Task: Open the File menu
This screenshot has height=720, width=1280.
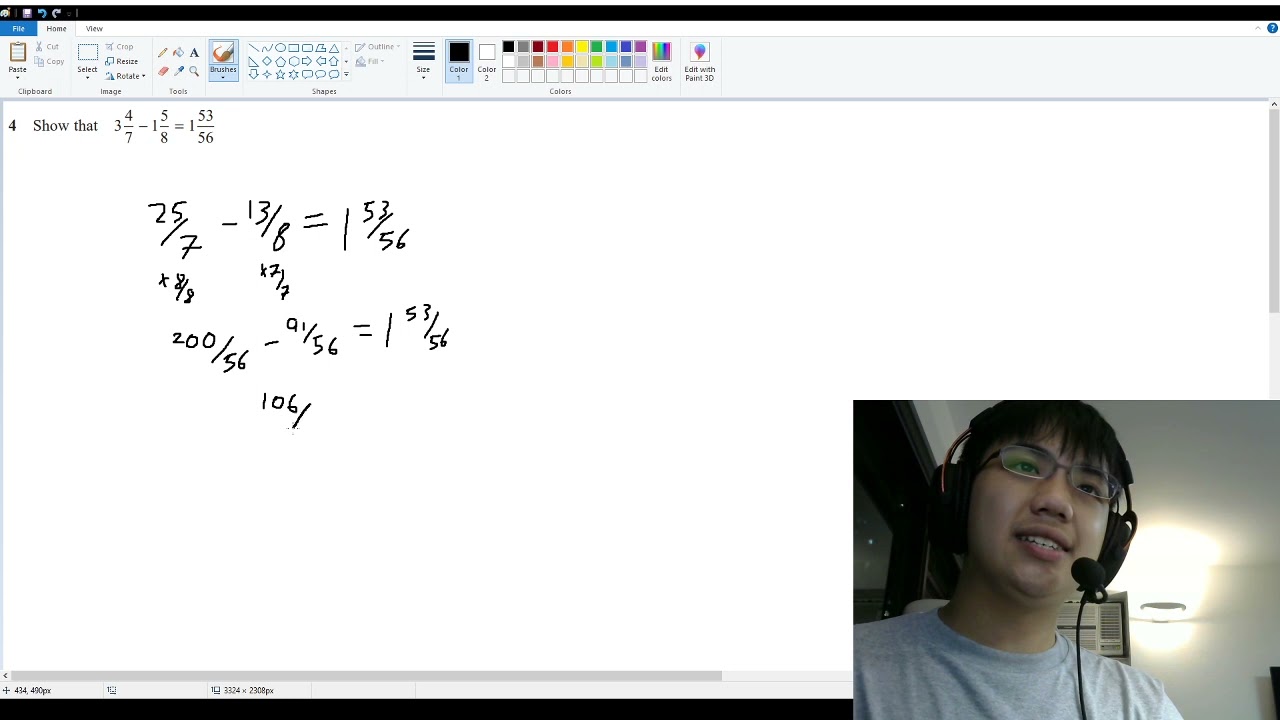Action: 18,28
